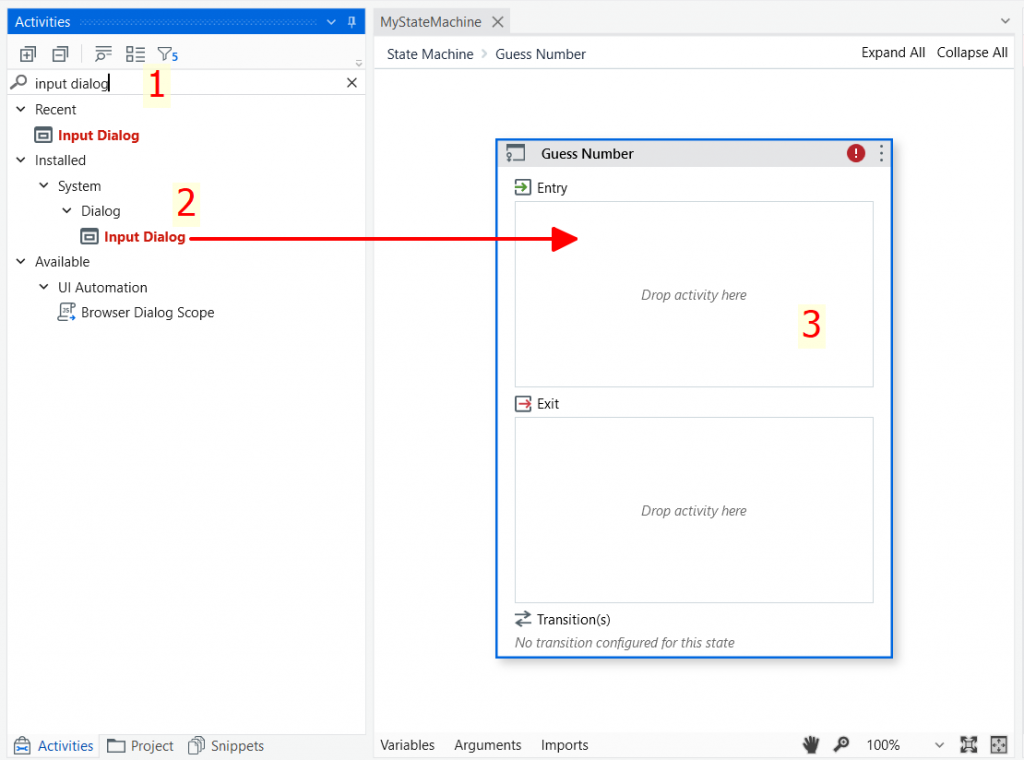Click the Input Dialog icon under Dialog
Image resolution: width=1024 pixels, height=760 pixels.
pyautogui.click(x=89, y=236)
